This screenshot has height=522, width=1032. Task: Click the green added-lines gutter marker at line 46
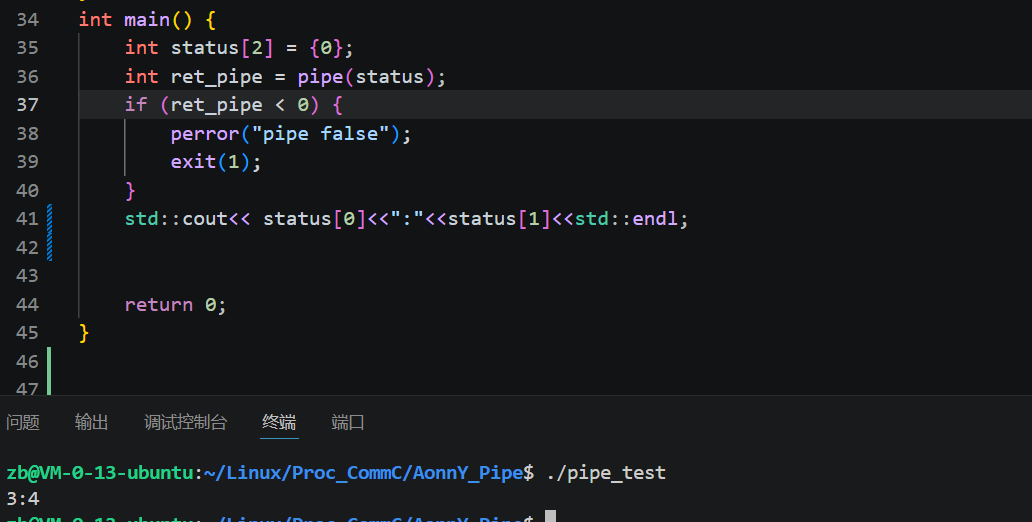pos(49,371)
